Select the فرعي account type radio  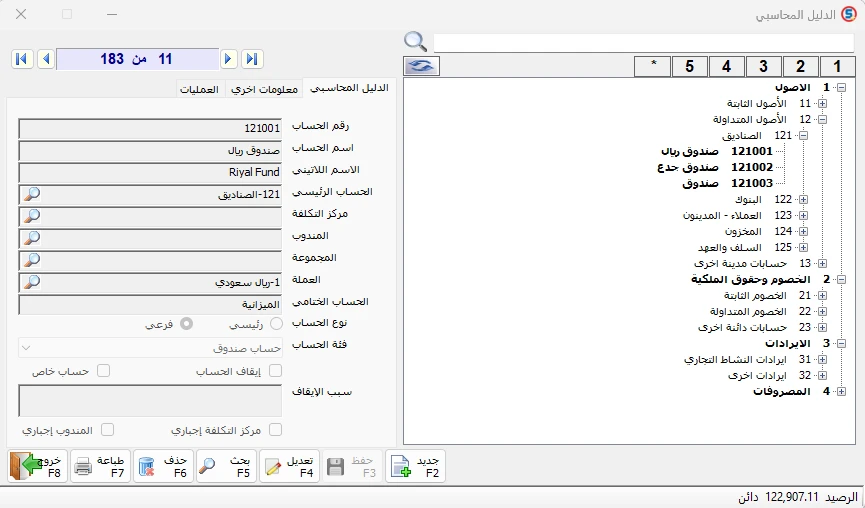[186, 324]
